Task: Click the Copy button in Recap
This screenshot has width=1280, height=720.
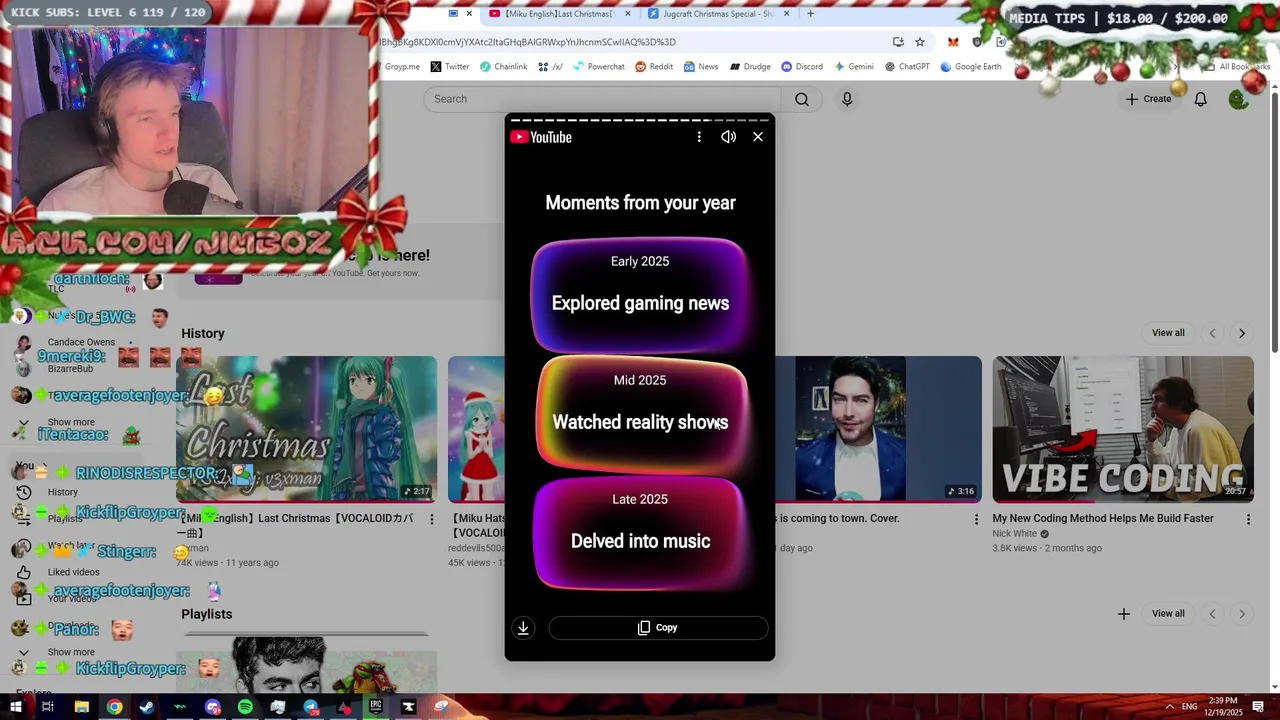Action: pyautogui.click(x=658, y=628)
